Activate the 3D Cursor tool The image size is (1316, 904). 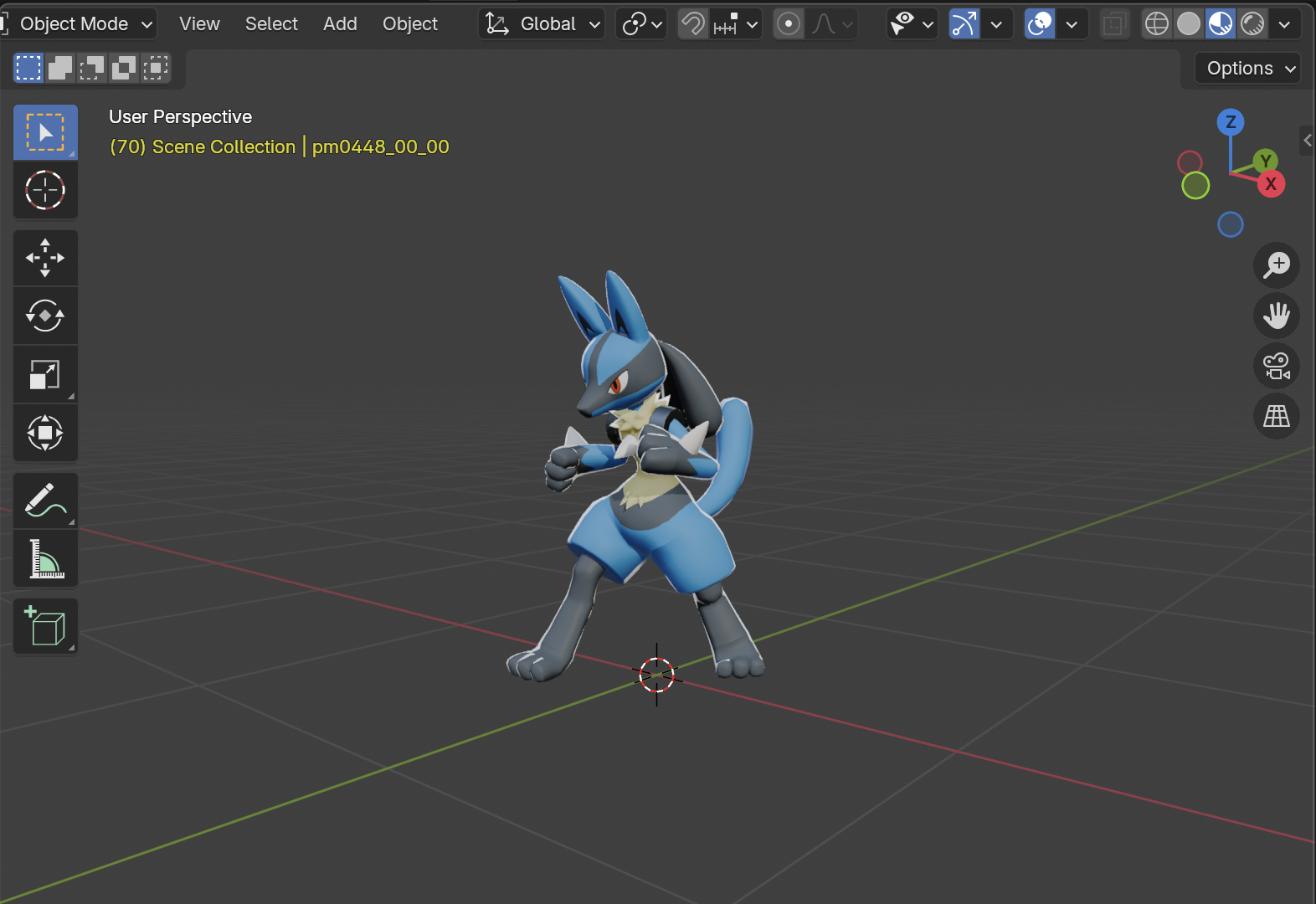coord(45,190)
